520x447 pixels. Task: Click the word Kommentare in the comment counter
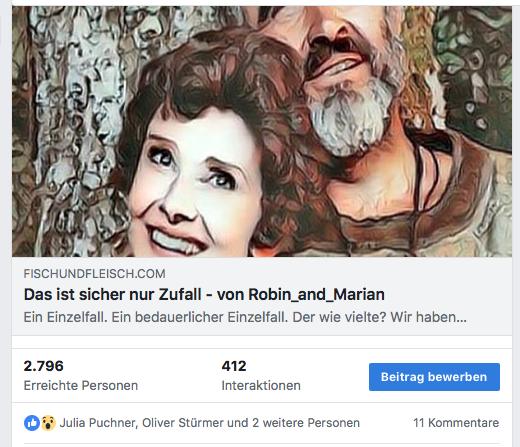(x=464, y=423)
